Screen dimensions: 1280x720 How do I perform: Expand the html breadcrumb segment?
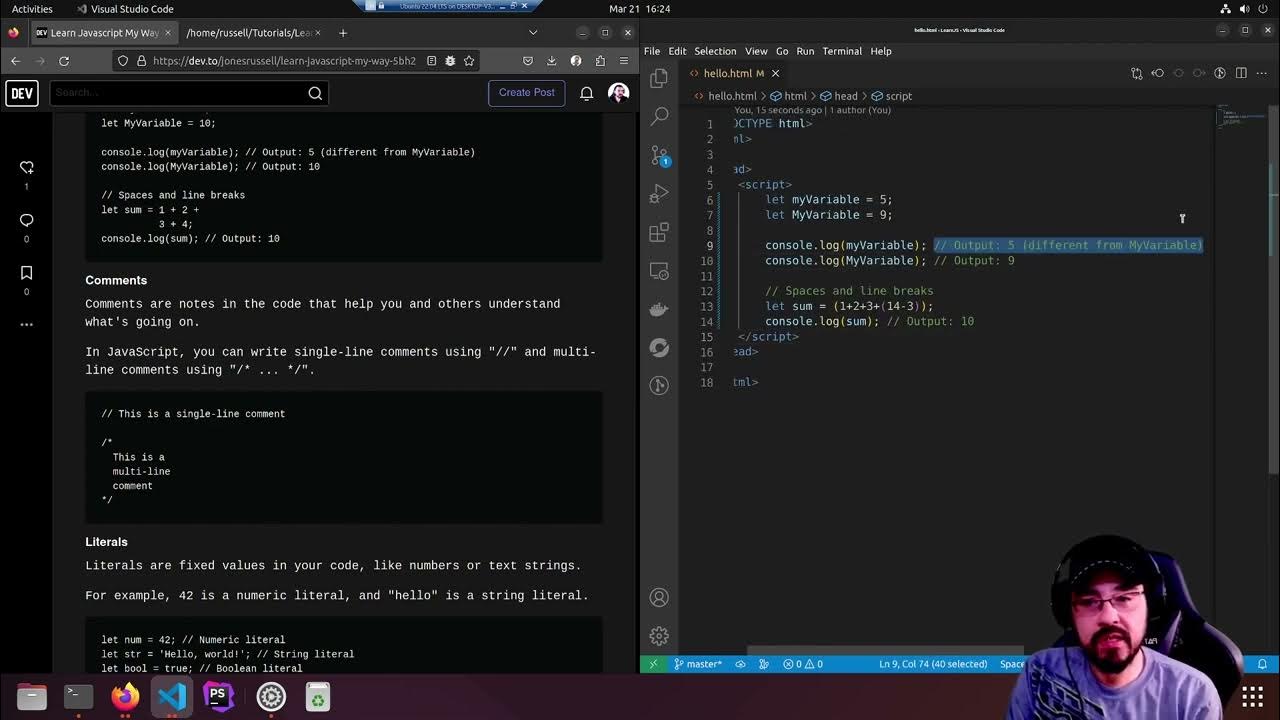click(788, 96)
